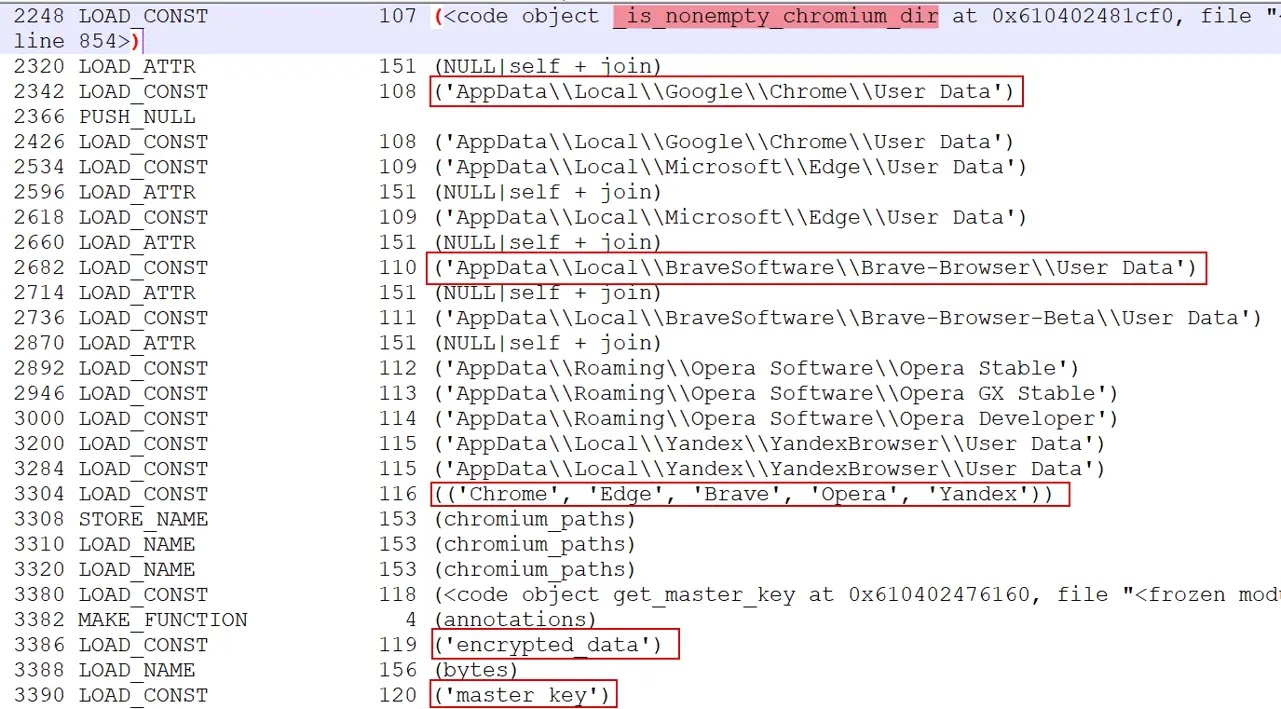Image resolution: width=1281 pixels, height=709 pixels.
Task: Click the Edge User Data string on row 2534
Action: tap(731, 166)
